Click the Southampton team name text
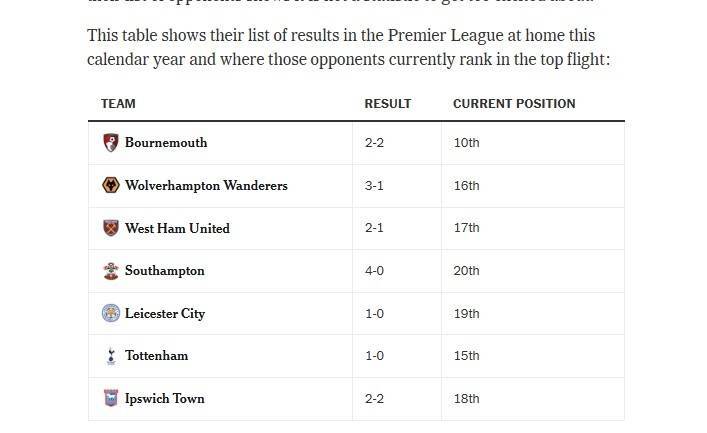 164,271
